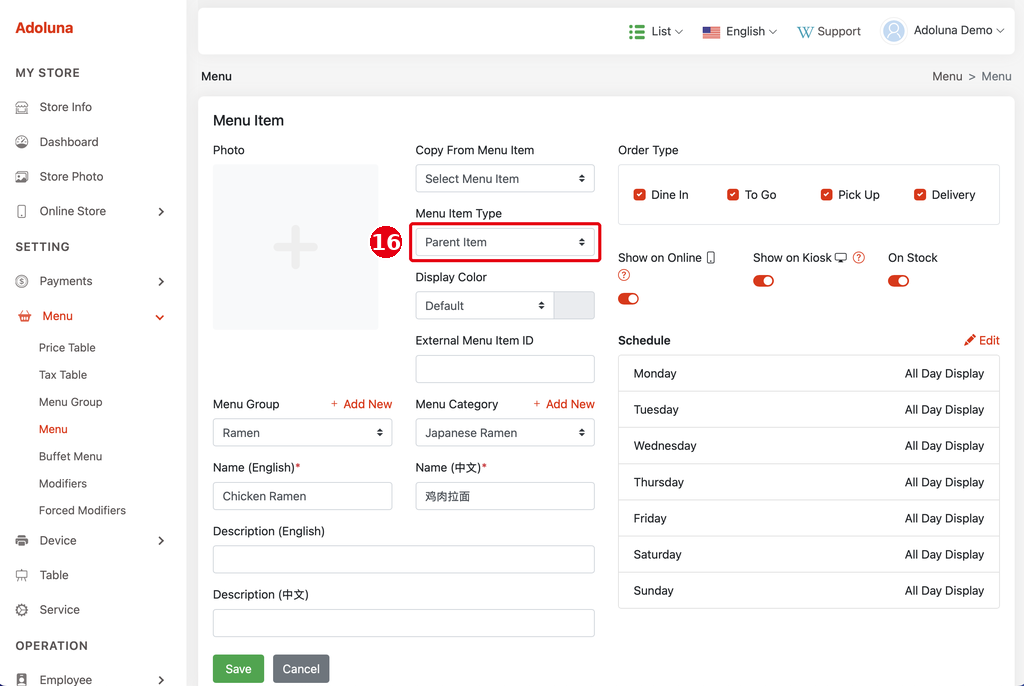Click the Display Color swatch box
The height and width of the screenshot is (686, 1024).
coord(574,306)
